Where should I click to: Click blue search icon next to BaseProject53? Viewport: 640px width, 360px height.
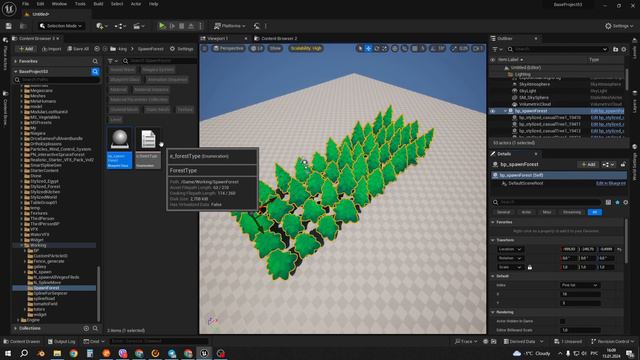95,71
